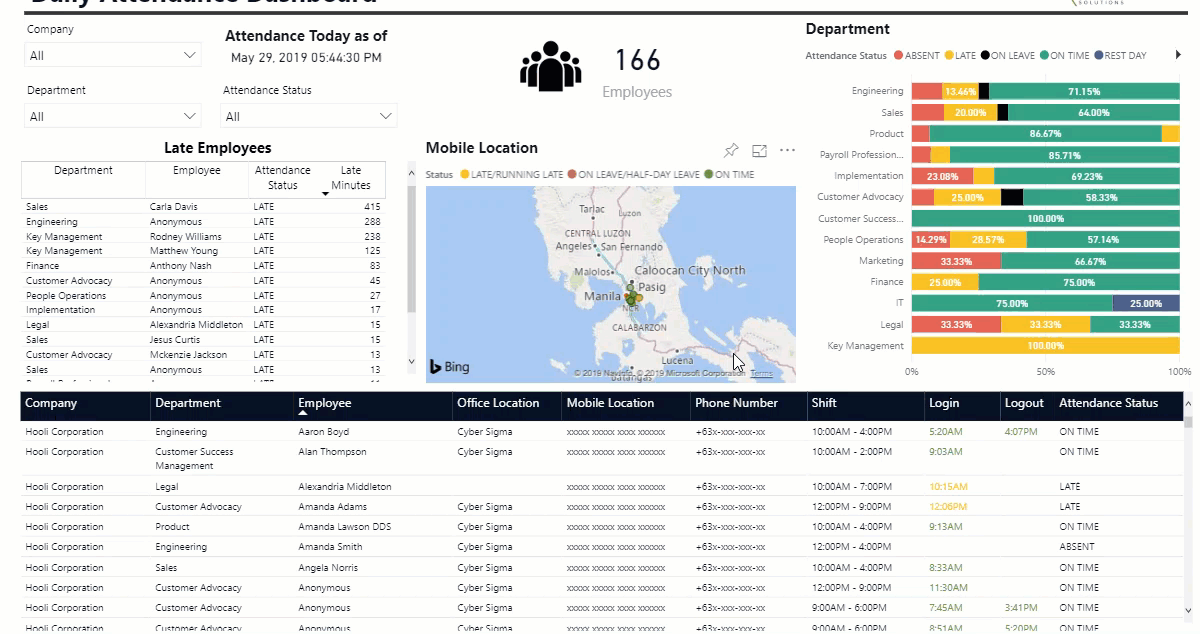The height and width of the screenshot is (634, 1200).
Task: Click Sales 64.00% on-time bar segment
Action: click(x=1094, y=113)
